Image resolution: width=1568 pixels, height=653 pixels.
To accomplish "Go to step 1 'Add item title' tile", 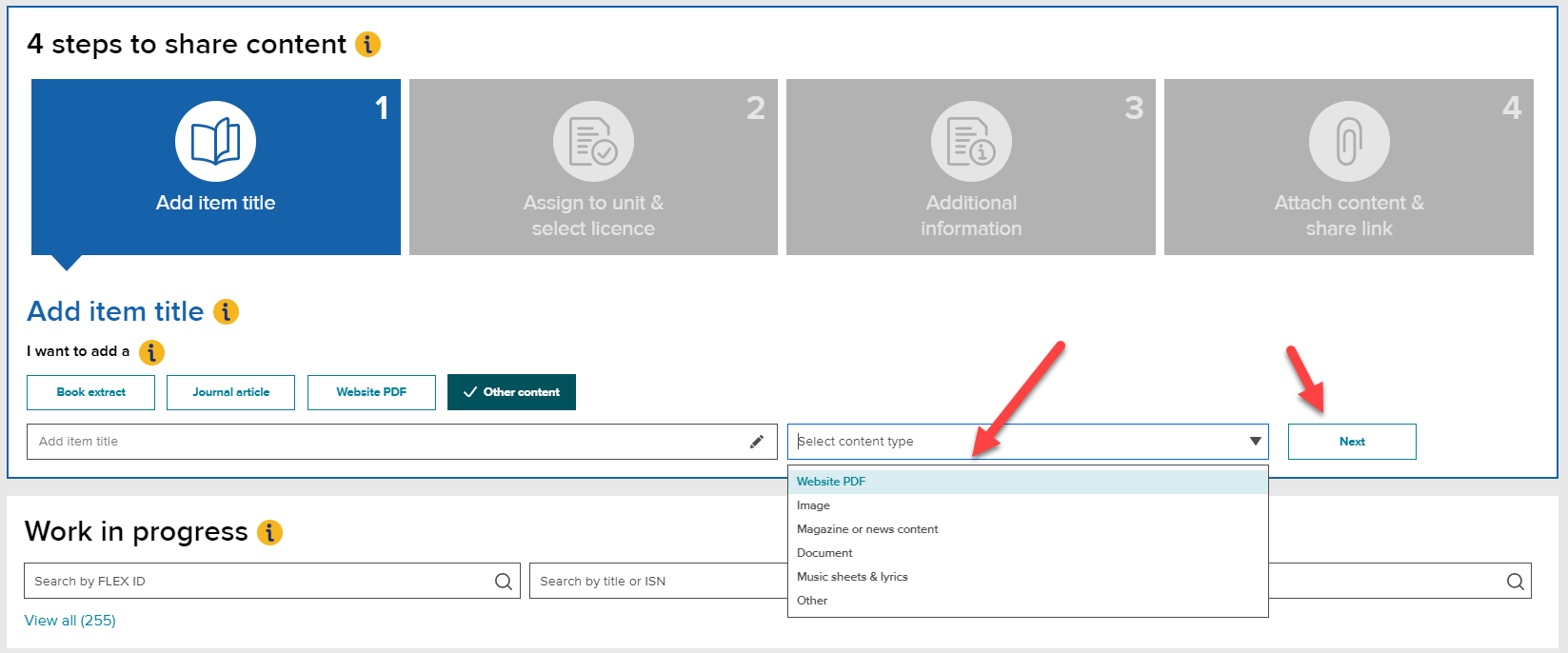I will click(x=216, y=167).
